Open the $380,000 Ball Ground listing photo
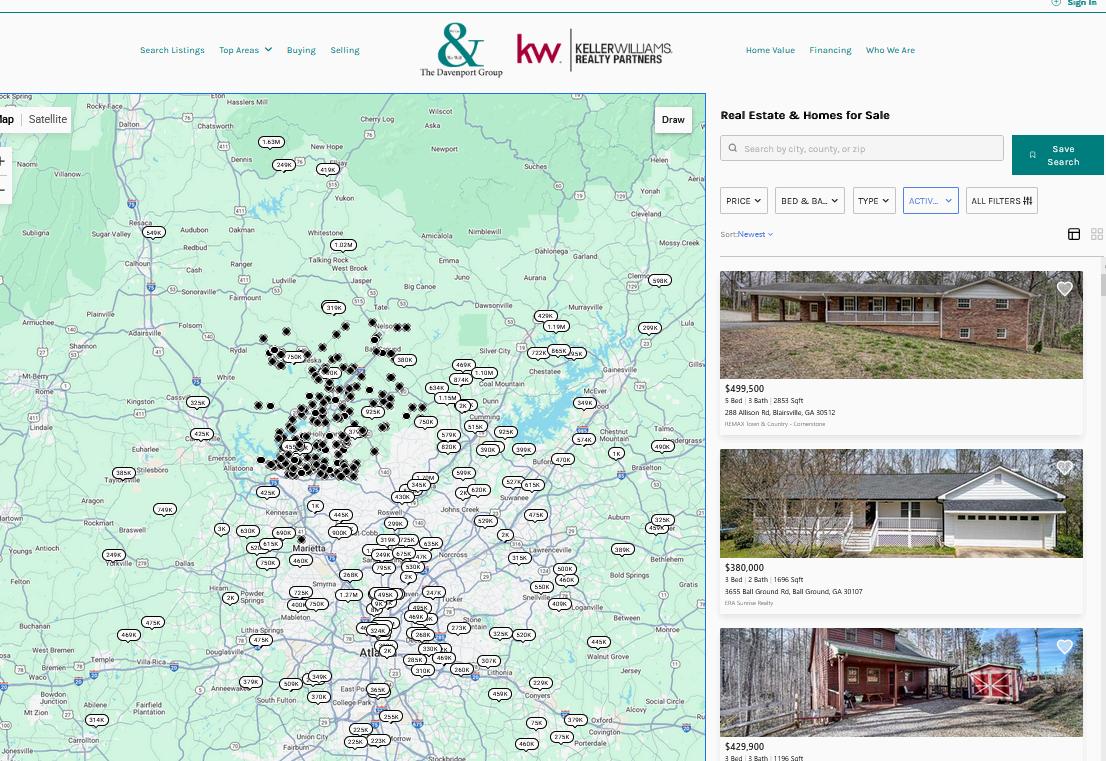 [x=901, y=504]
